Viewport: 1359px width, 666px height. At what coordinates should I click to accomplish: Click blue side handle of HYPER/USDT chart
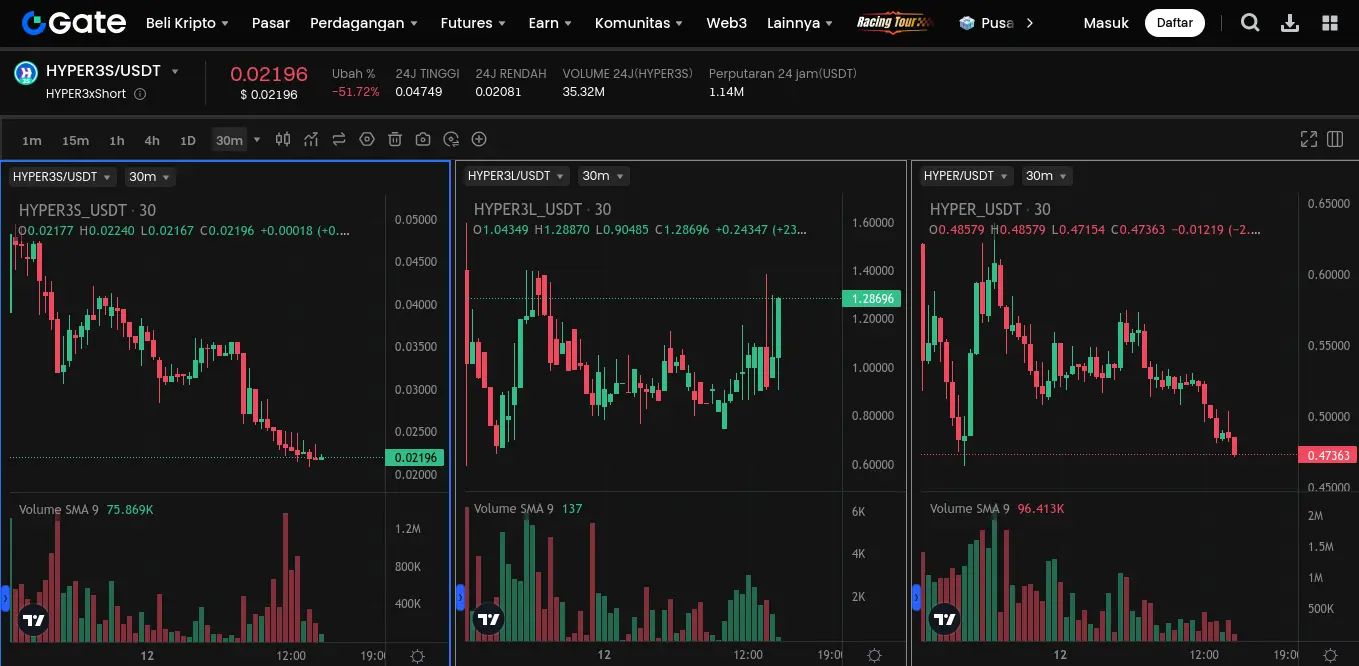tap(916, 597)
